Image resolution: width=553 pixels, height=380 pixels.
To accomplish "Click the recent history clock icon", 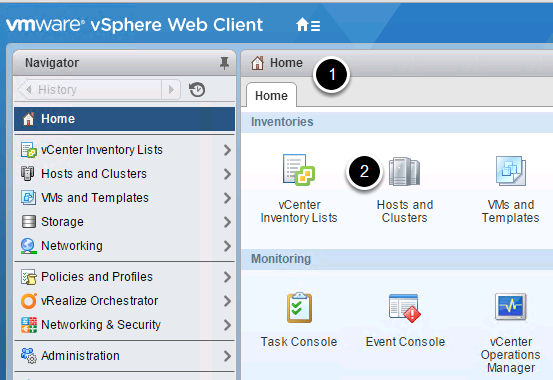I will click(197, 90).
